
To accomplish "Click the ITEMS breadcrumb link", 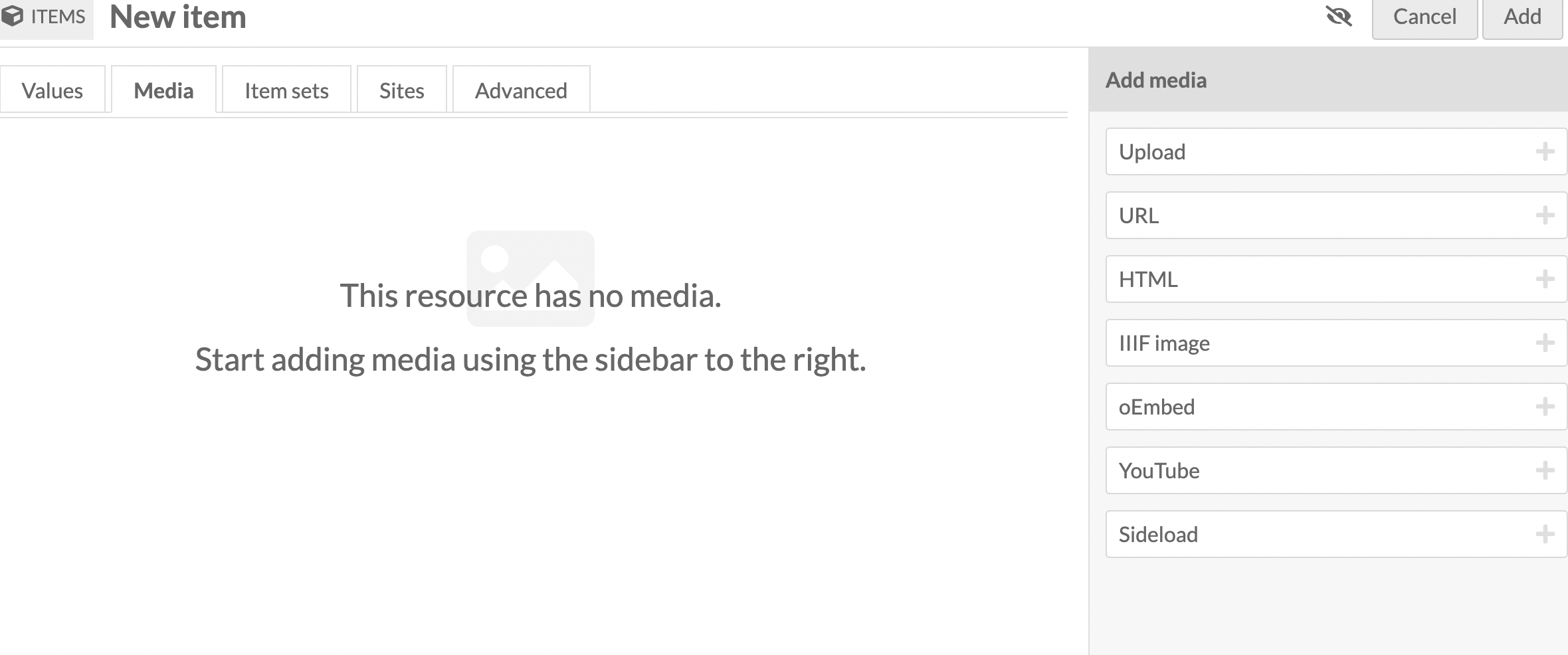I will coord(58,17).
